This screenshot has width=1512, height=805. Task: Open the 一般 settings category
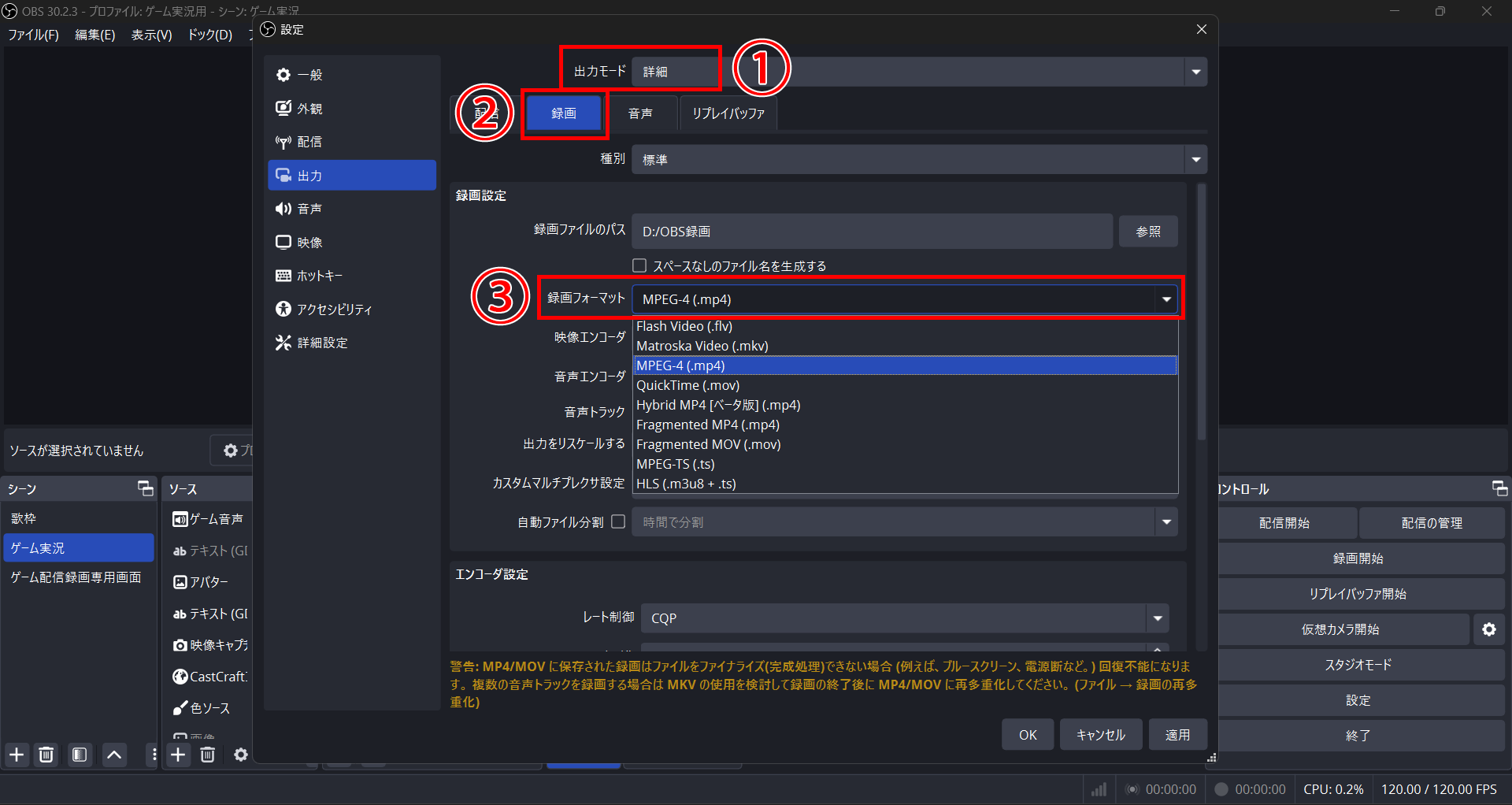point(352,75)
